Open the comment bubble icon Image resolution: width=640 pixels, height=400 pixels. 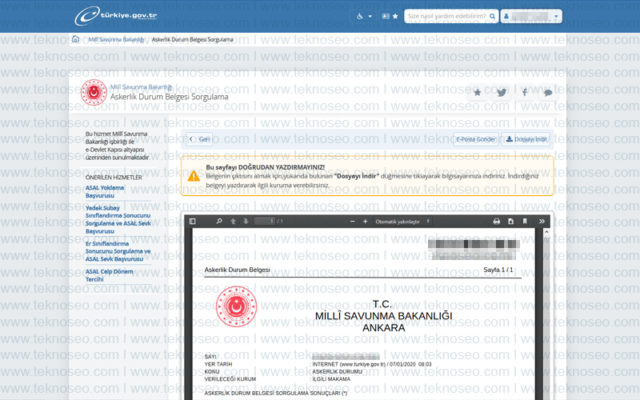point(548,93)
